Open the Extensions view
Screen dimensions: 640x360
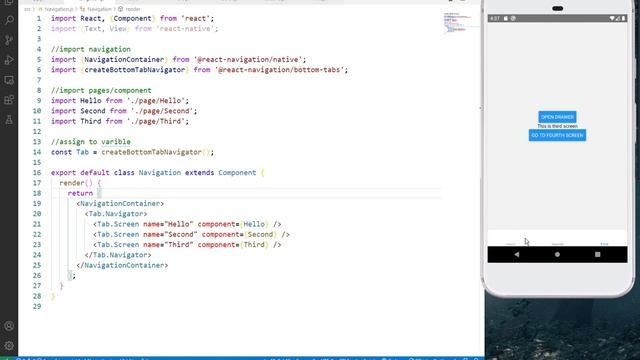[9, 100]
